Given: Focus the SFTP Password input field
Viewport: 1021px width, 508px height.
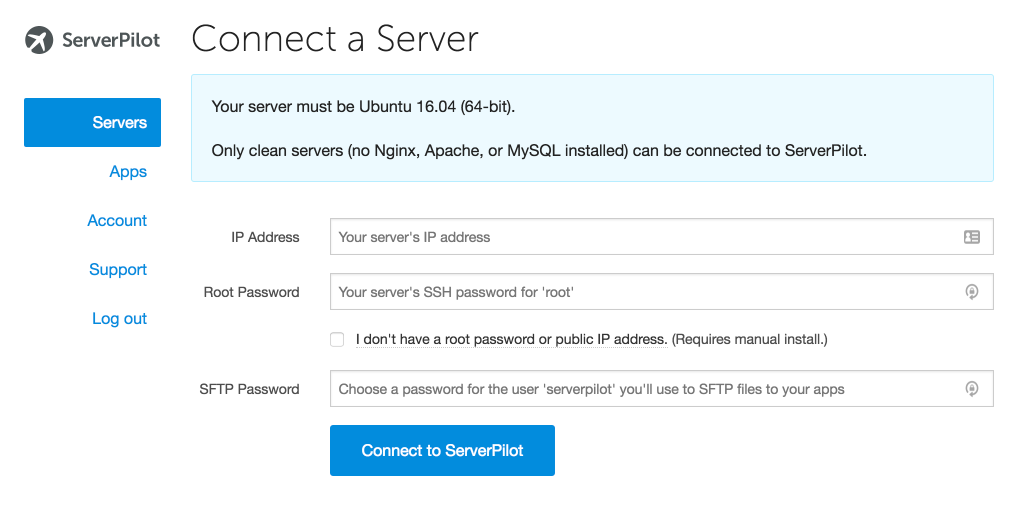Looking at the screenshot, I should pos(662,389).
